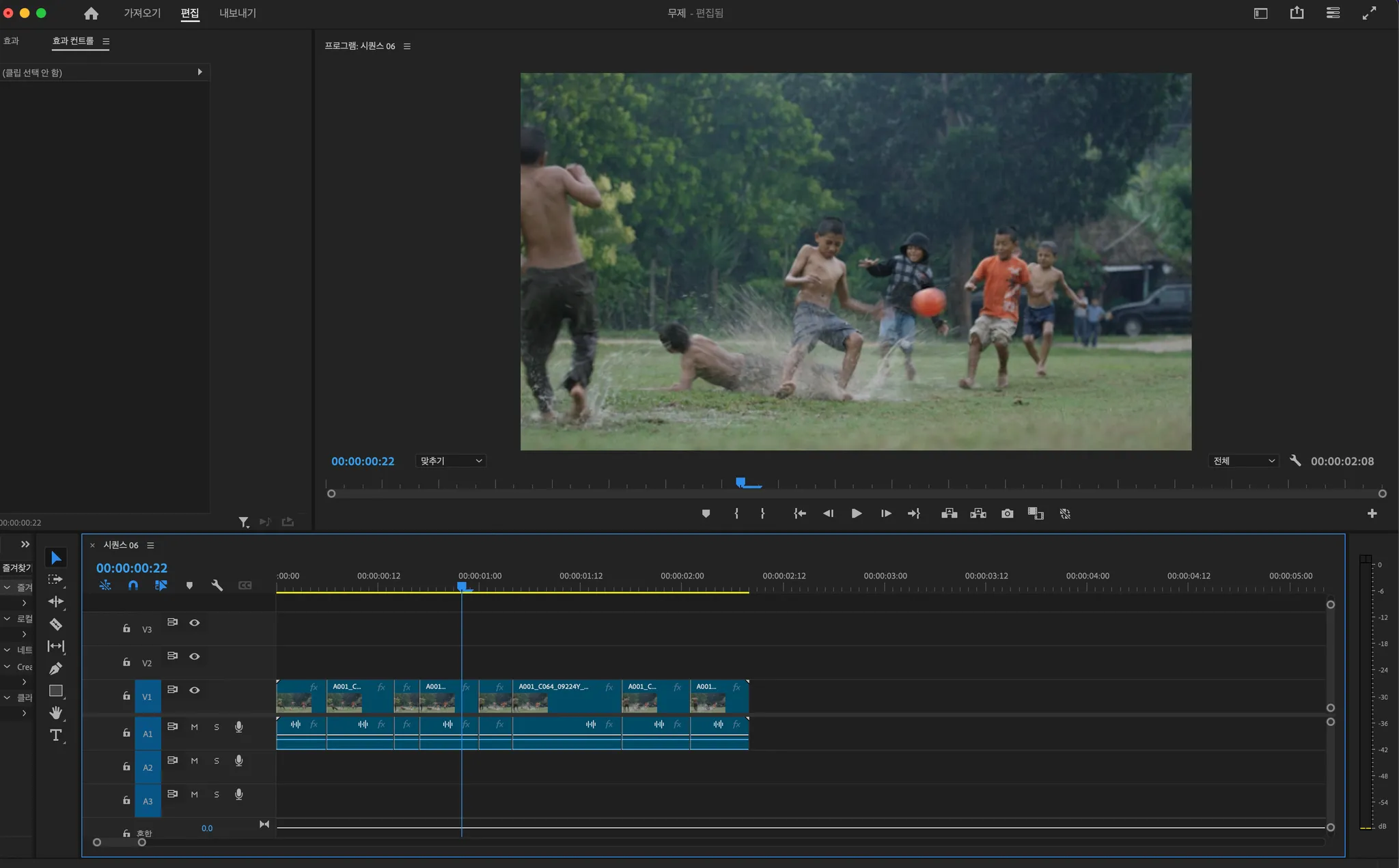This screenshot has height=868, width=1399.
Task: Select the Pen tool
Action: pyautogui.click(x=56, y=669)
